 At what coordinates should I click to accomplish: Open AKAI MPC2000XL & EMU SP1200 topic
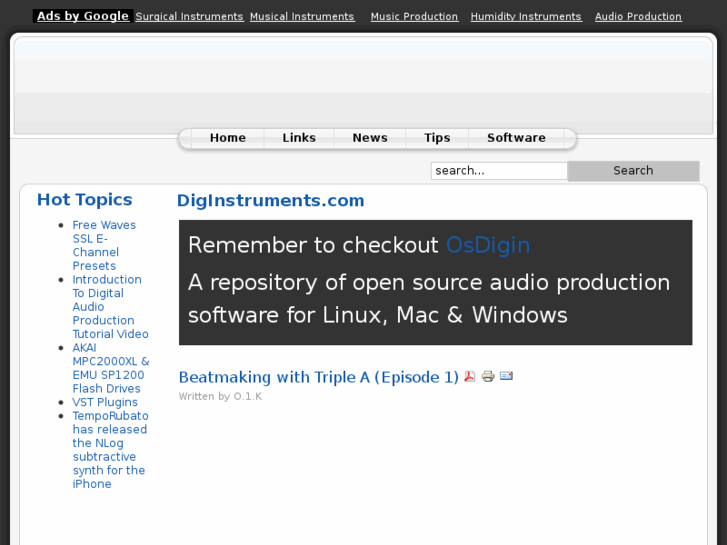(111, 368)
